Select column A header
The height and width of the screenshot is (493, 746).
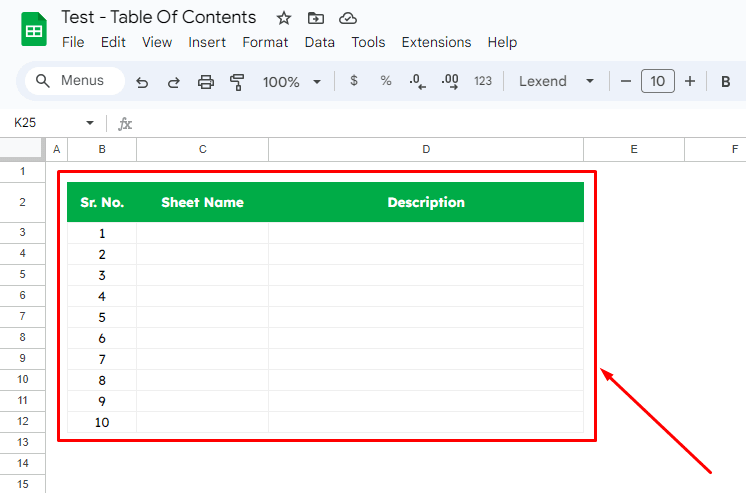(57, 149)
